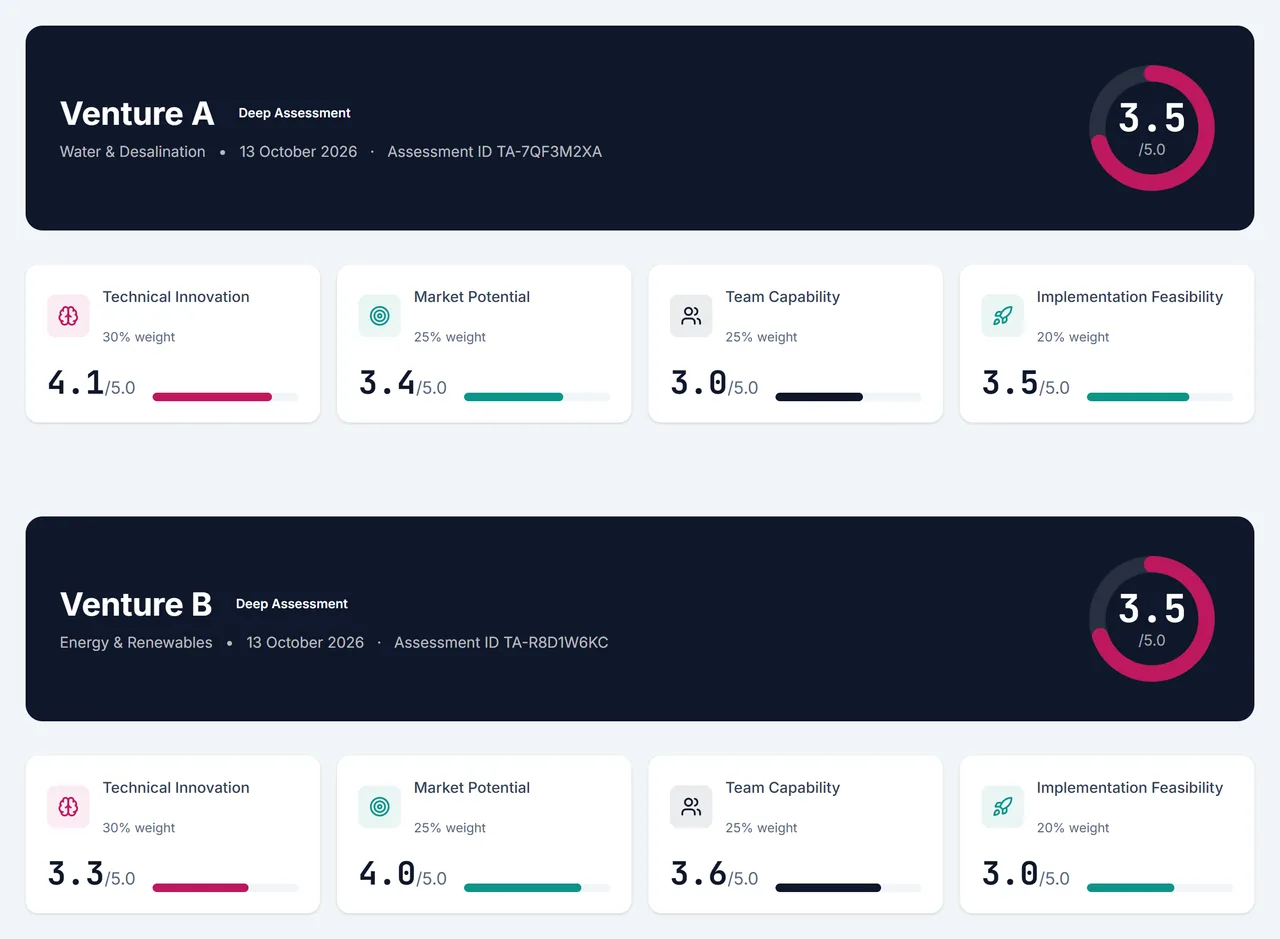The width and height of the screenshot is (1280, 939).
Task: Click the Energy & Renewables sector label
Action: tap(136, 643)
